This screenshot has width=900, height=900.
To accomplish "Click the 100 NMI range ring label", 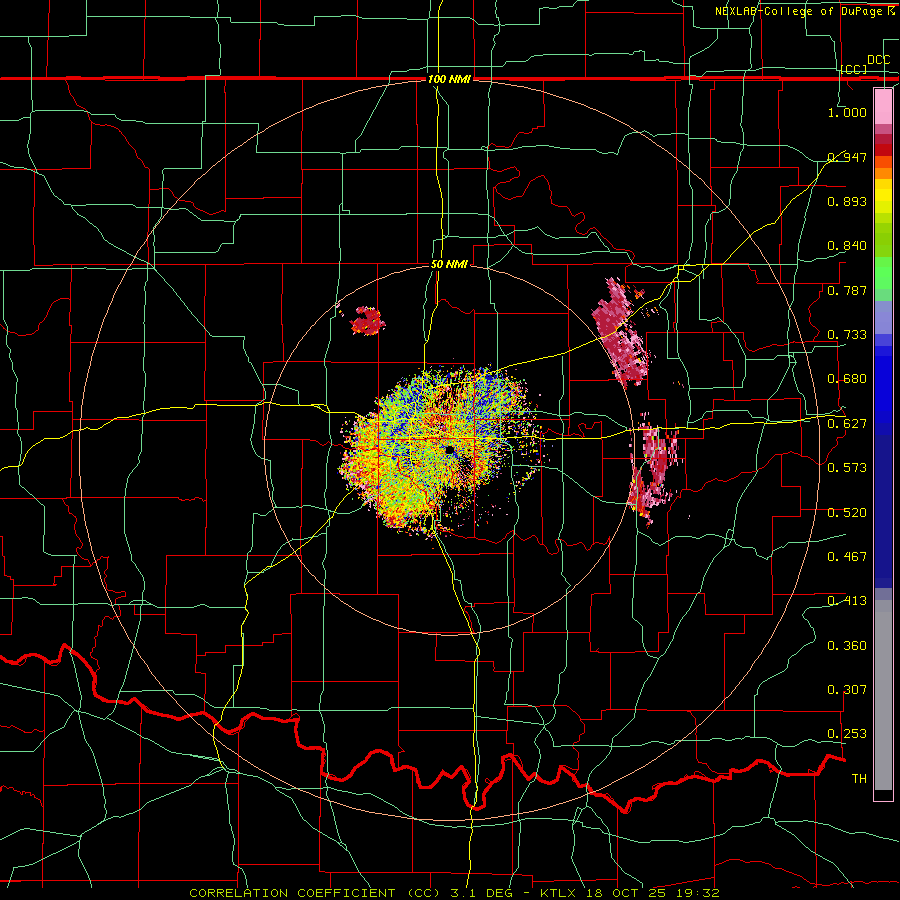I will tap(449, 79).
